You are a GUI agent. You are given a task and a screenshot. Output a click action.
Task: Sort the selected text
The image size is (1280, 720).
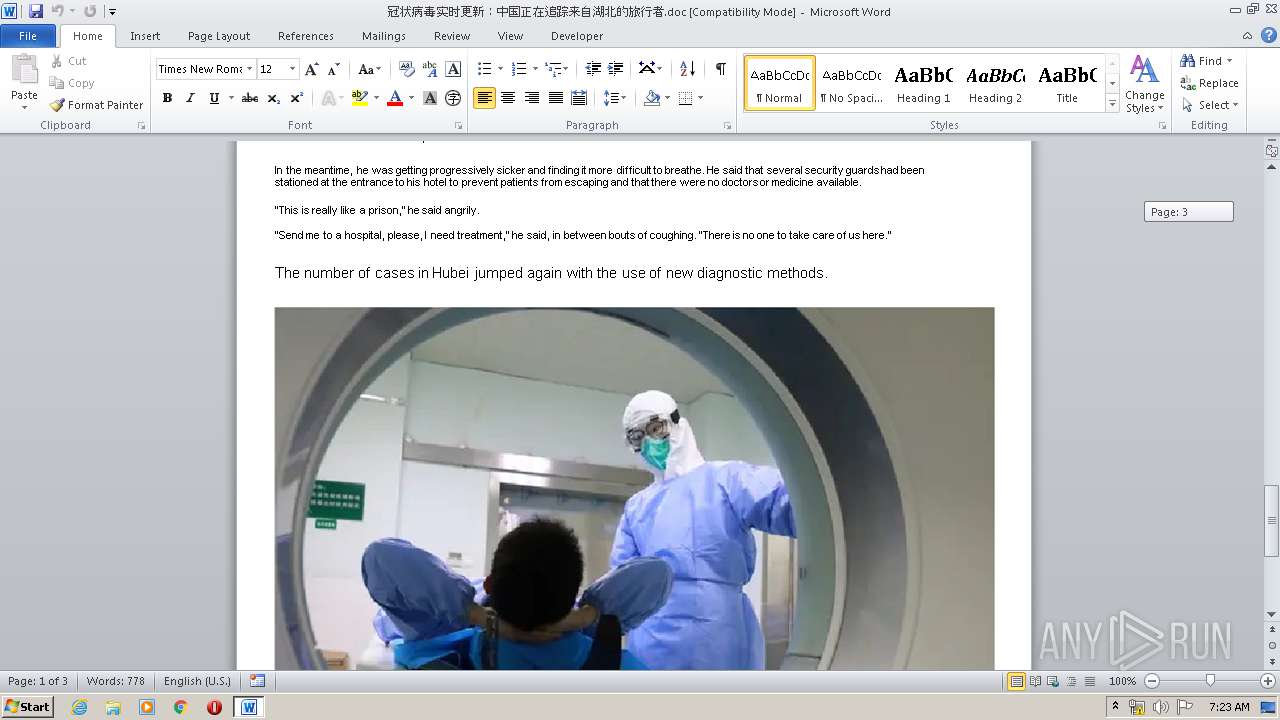687,69
